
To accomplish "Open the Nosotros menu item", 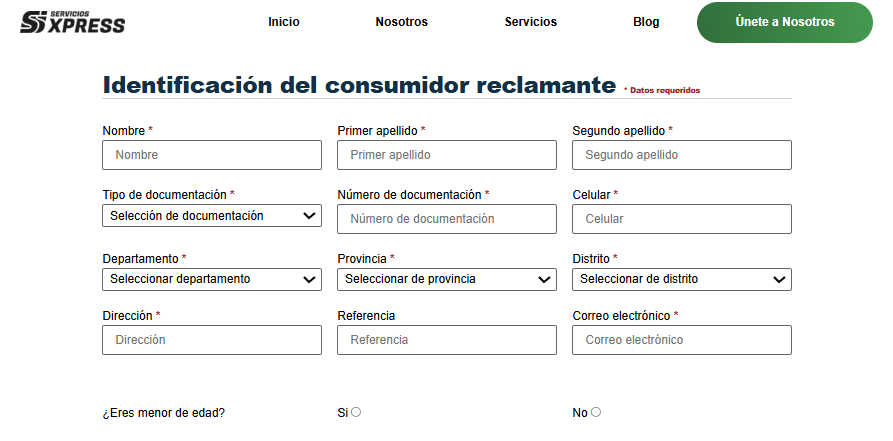I will click(402, 22).
